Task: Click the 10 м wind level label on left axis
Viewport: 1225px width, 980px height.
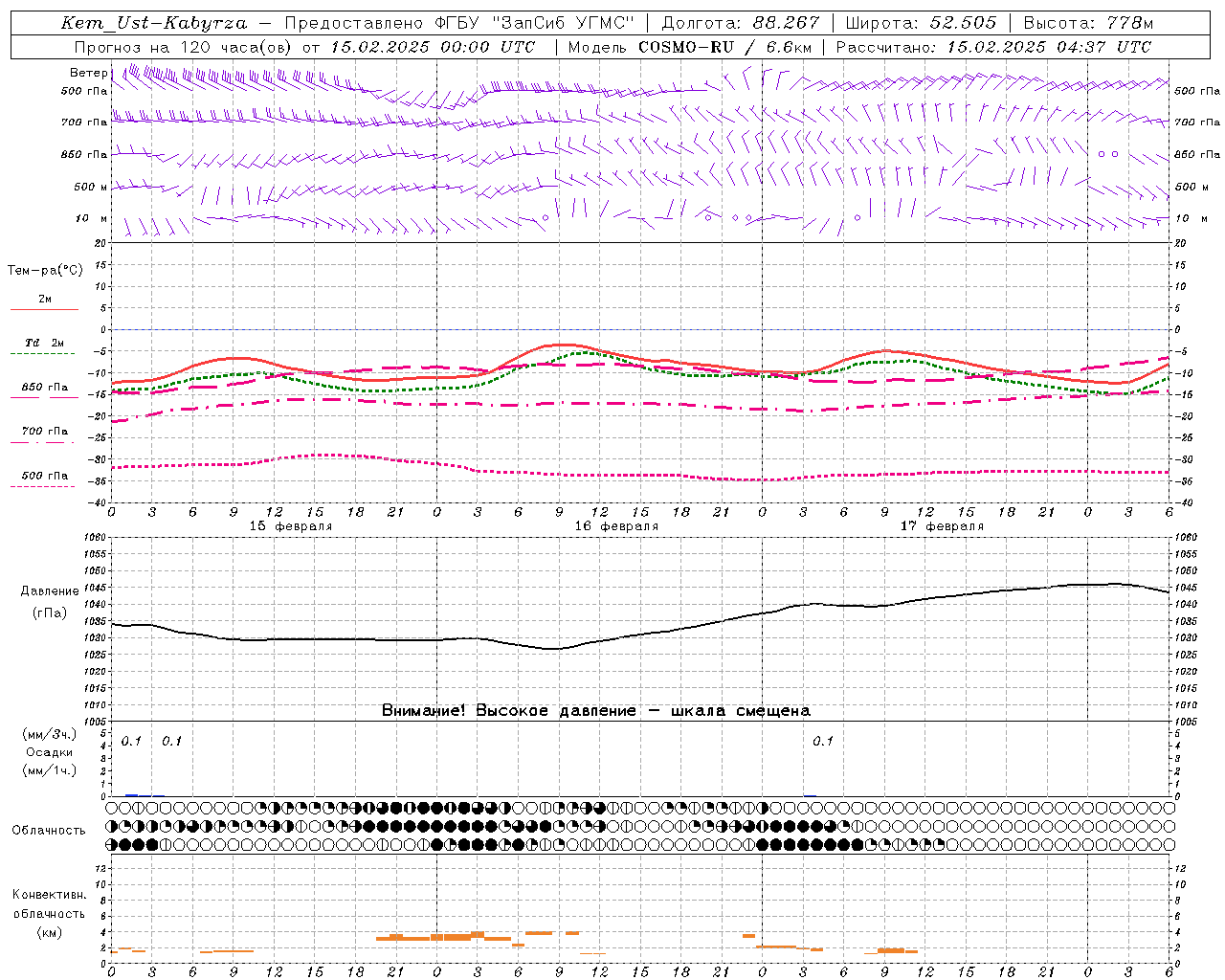Action: click(91, 218)
